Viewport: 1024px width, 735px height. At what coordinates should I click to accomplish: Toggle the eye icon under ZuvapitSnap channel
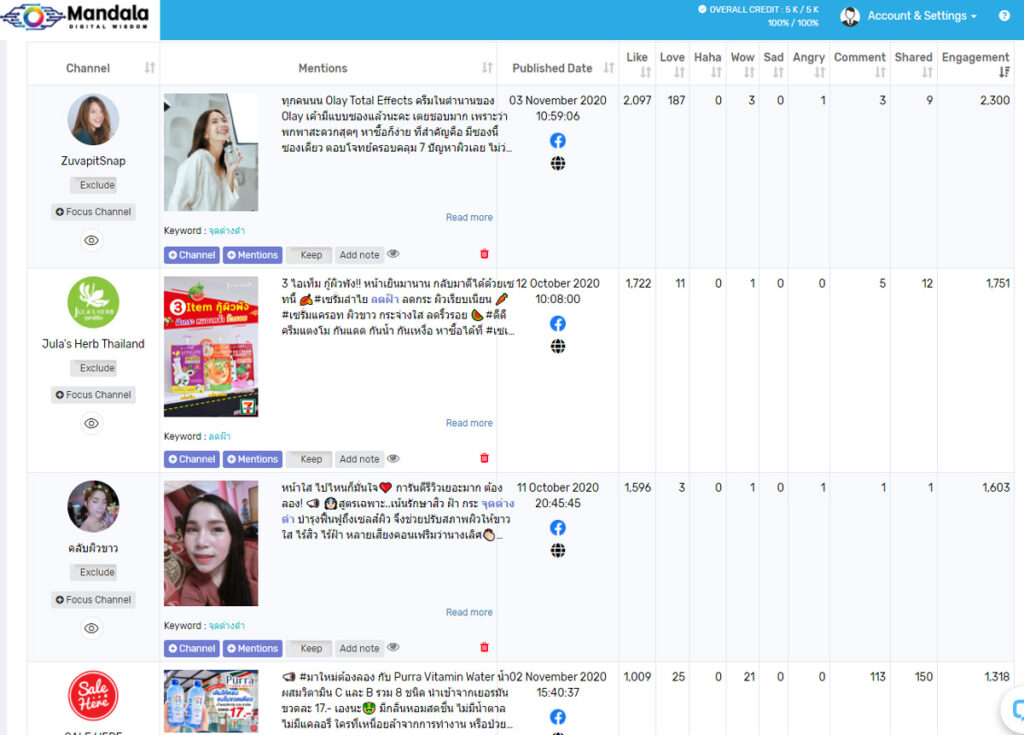coord(92,240)
